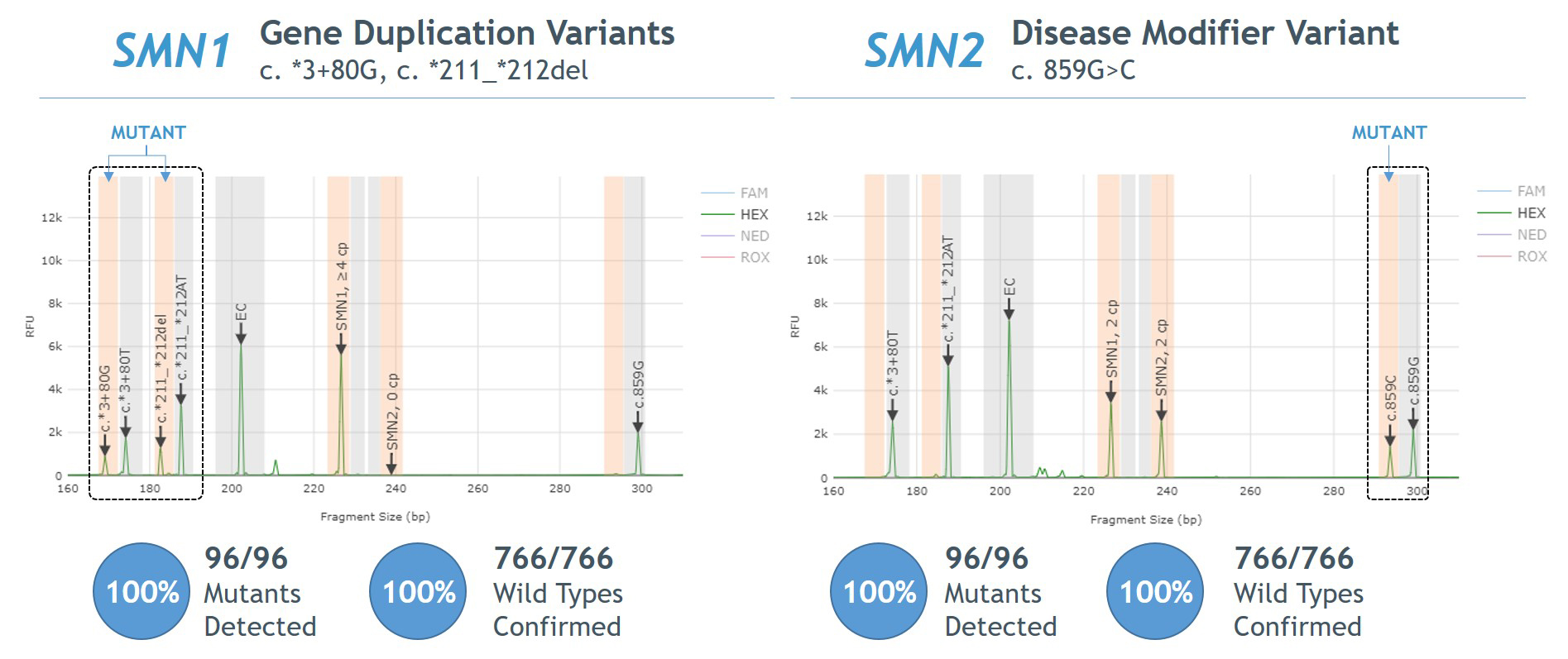The width and height of the screenshot is (1568, 659).
Task: Click the blue SMN2 heading
Action: click(923, 50)
